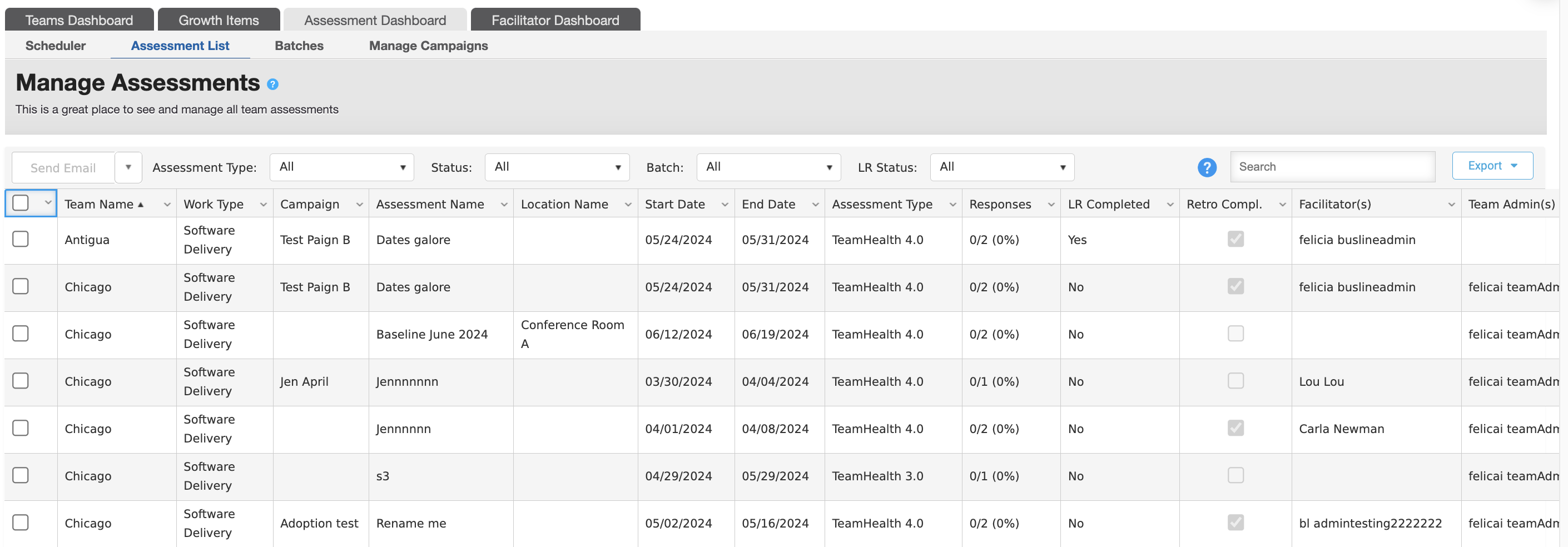1568x547 pixels.
Task: Click Baseline June 2024 assessment name
Action: [431, 334]
